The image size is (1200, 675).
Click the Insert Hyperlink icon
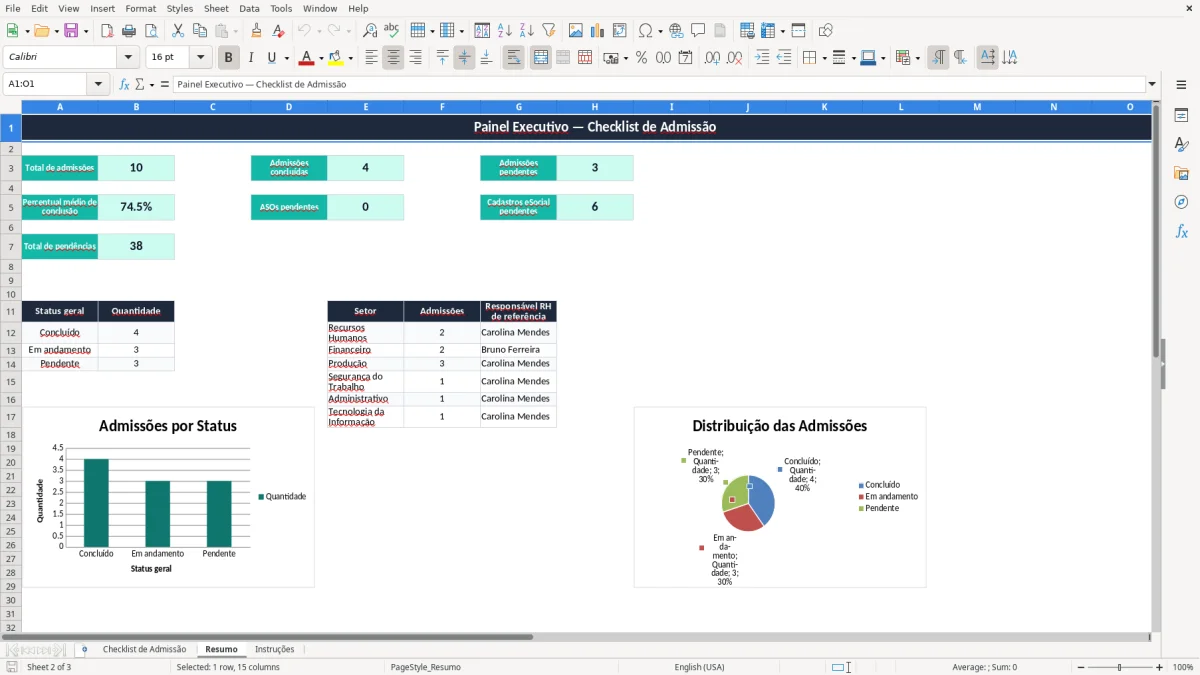[676, 31]
